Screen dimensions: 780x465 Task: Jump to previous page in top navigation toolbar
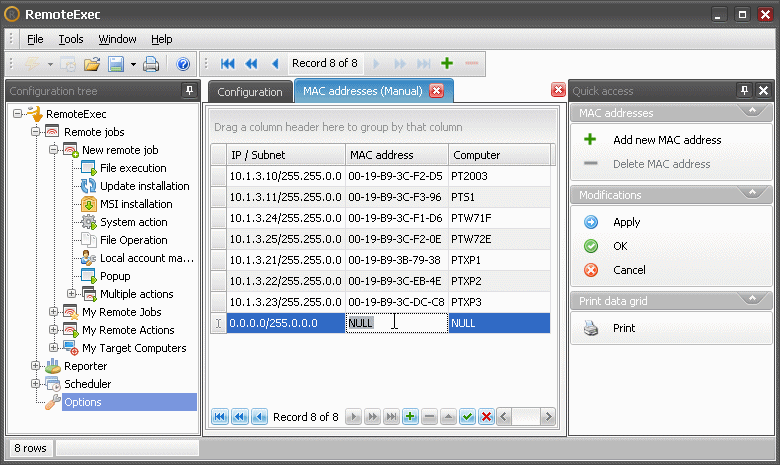pos(251,63)
